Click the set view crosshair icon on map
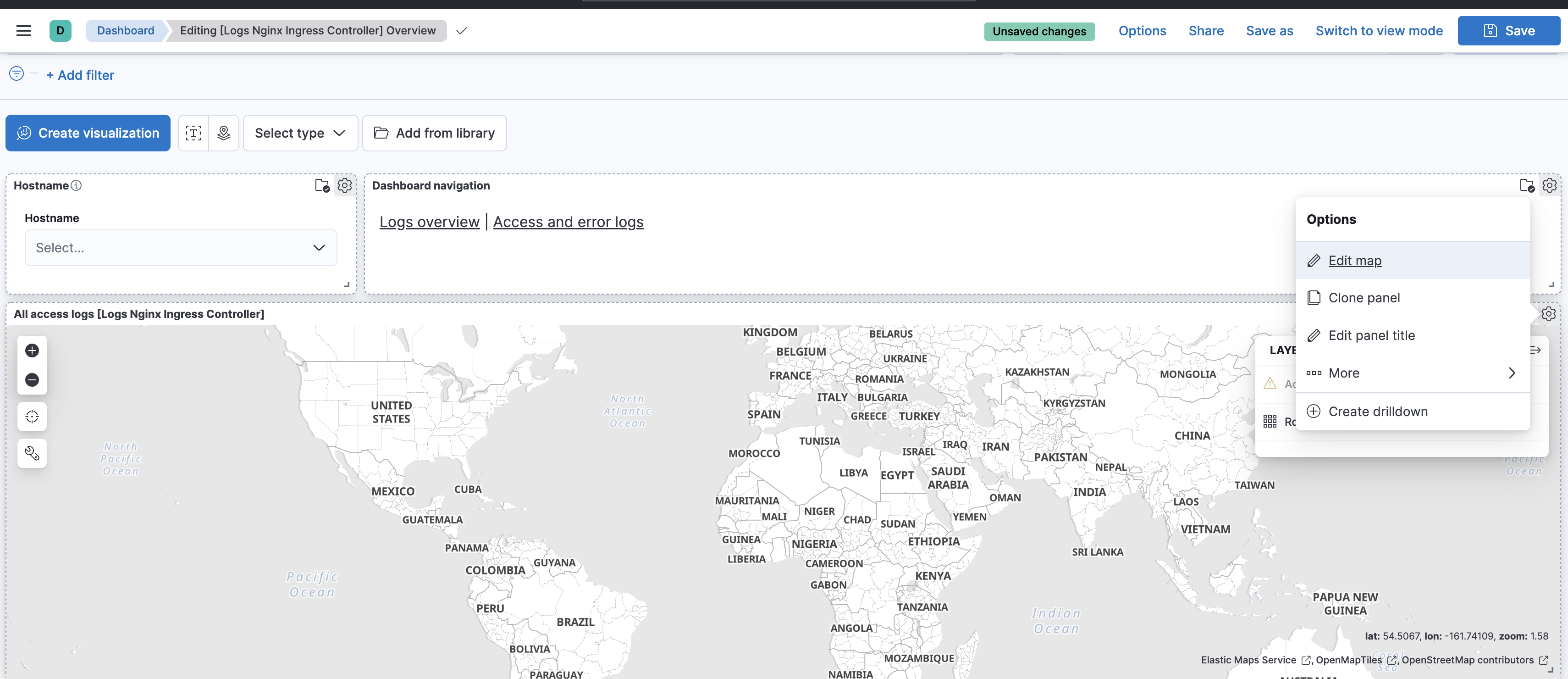 (32, 417)
